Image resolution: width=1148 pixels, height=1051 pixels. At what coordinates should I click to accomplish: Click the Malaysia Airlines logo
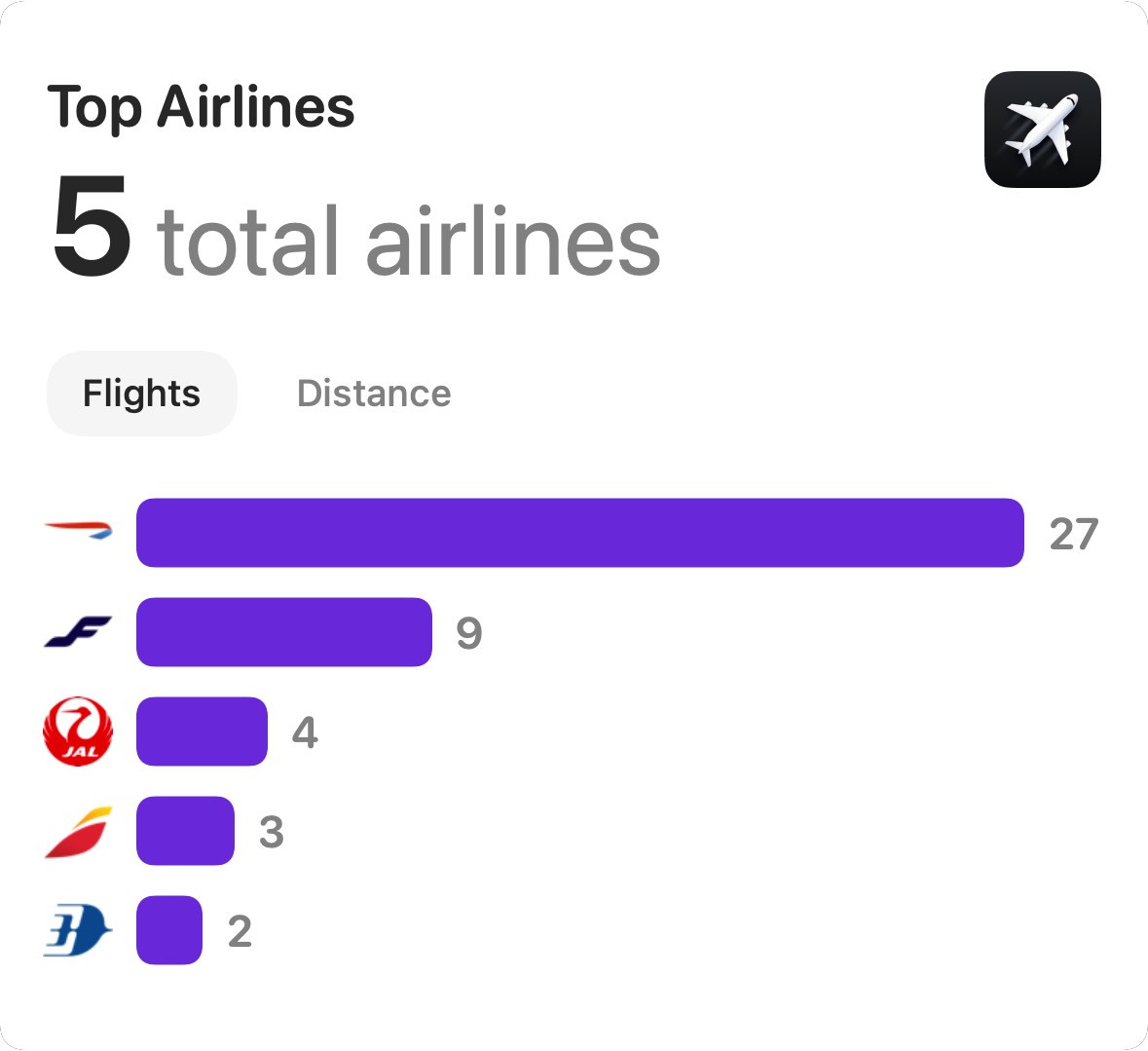[x=78, y=930]
